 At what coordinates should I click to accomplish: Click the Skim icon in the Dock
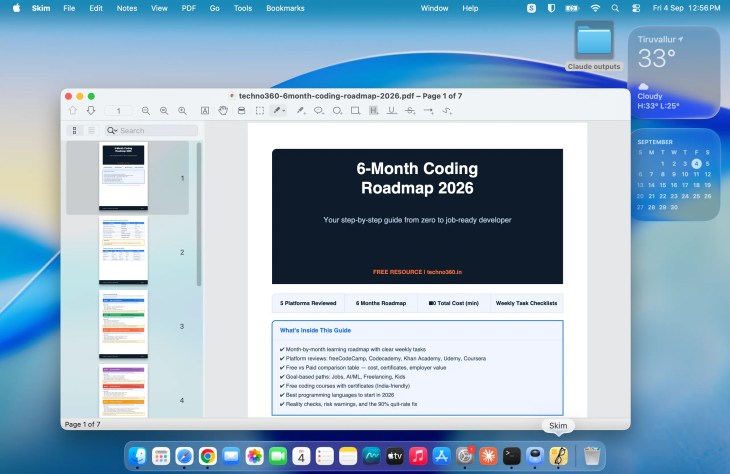point(558,456)
